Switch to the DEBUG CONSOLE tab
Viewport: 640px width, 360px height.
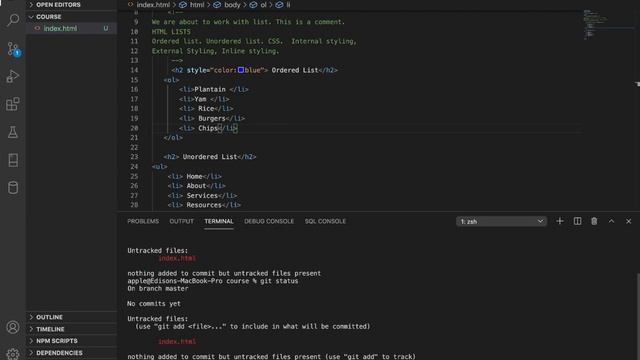pyautogui.click(x=269, y=221)
